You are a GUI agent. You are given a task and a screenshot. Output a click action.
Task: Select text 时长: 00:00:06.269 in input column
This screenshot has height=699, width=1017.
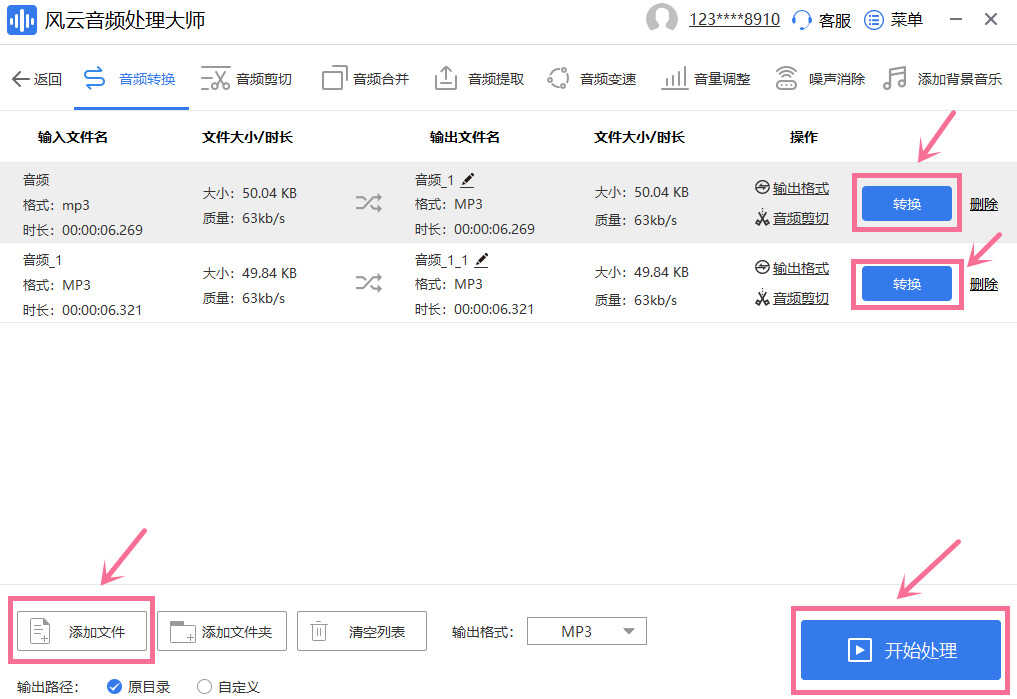[x=83, y=230]
